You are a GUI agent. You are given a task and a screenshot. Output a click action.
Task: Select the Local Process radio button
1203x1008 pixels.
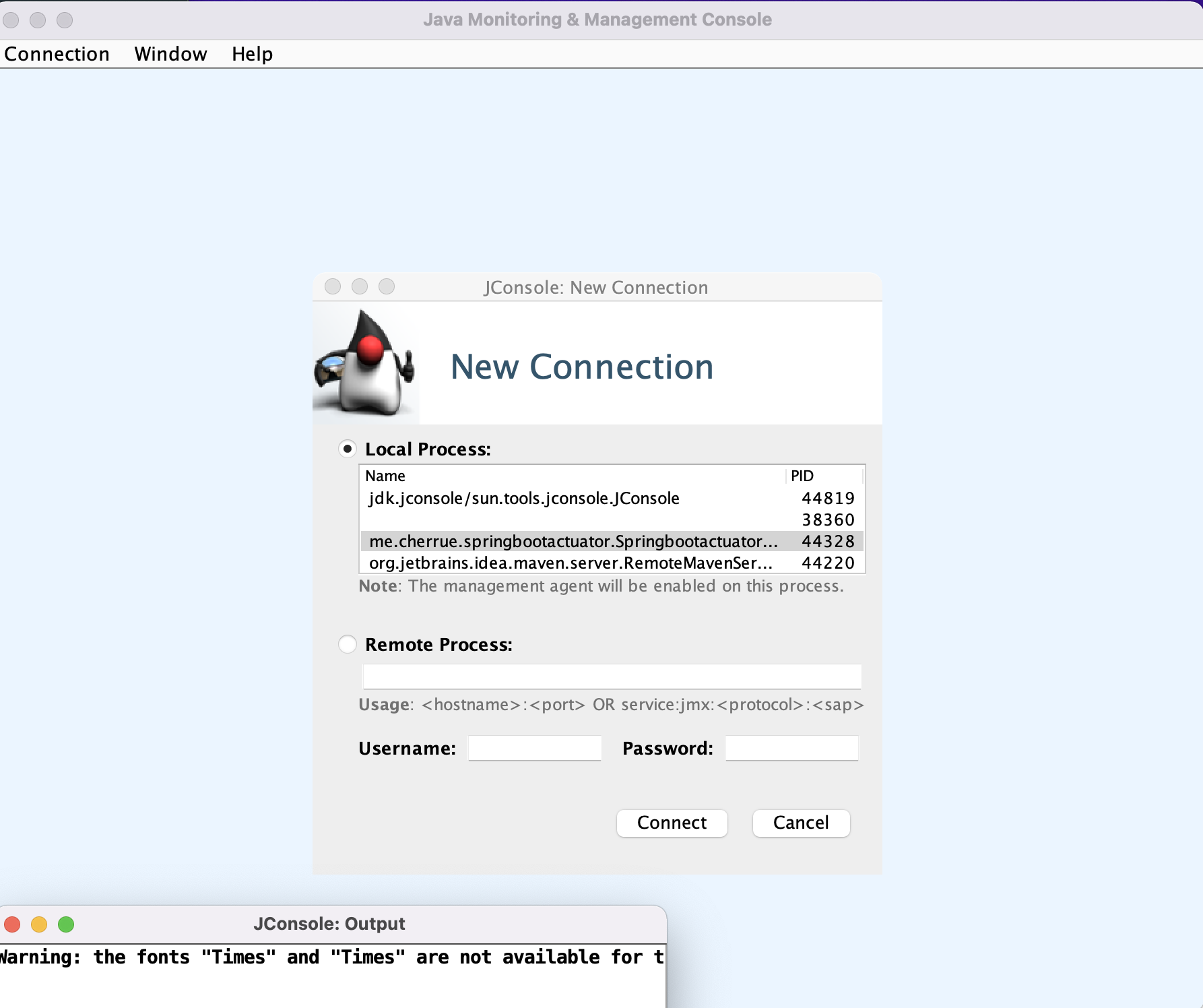348,449
